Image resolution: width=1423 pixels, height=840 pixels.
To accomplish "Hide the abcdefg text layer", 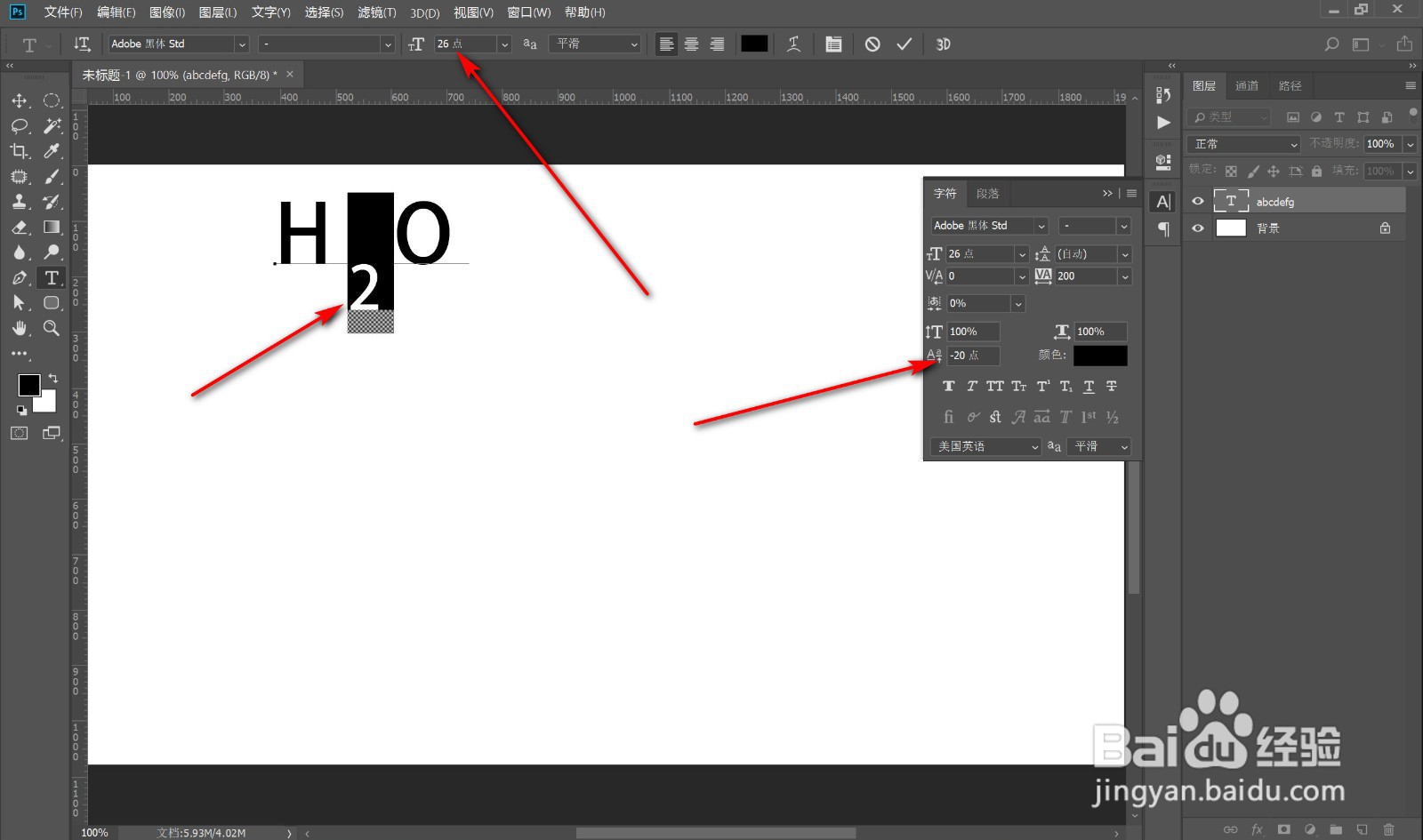I will pos(1197,201).
